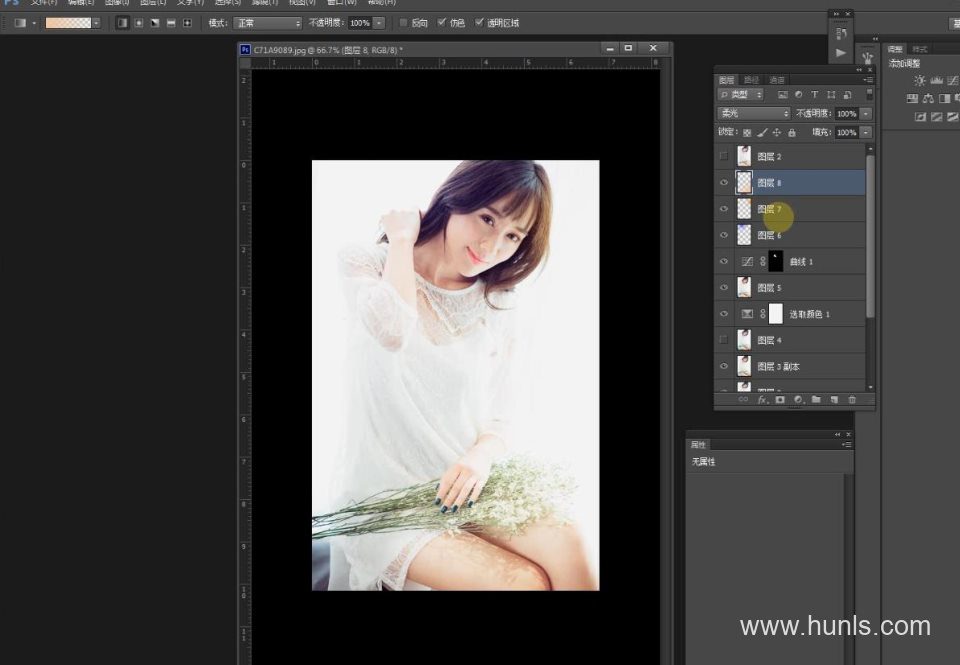Hide the 图层 5 layer

(724, 287)
